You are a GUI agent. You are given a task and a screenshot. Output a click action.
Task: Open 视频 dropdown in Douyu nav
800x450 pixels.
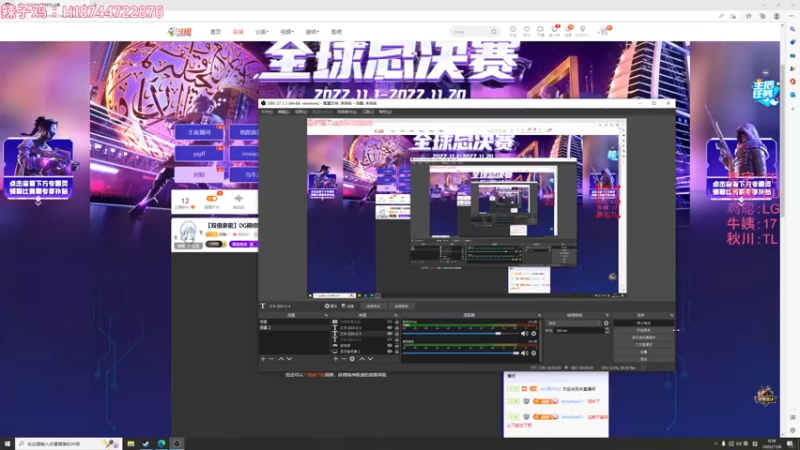click(x=287, y=32)
